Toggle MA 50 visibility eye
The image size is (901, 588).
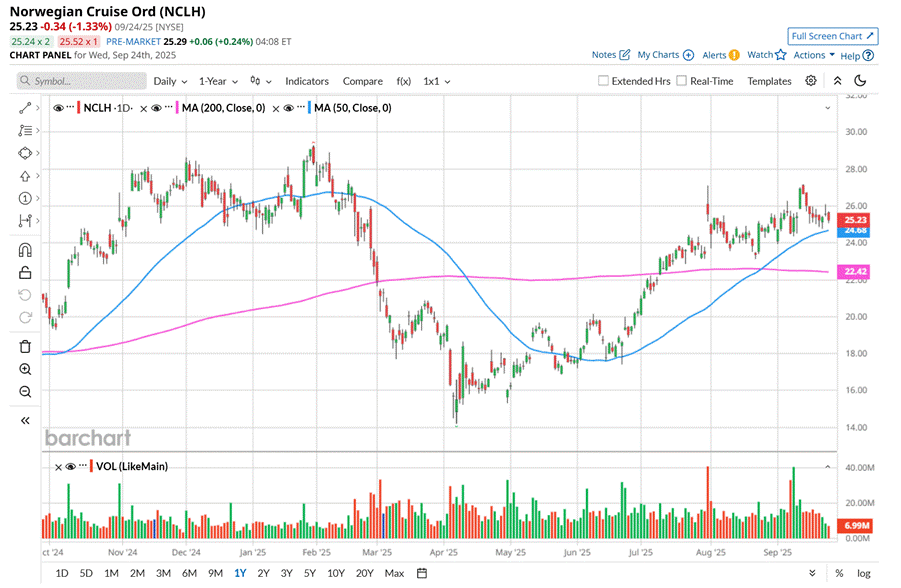288,108
